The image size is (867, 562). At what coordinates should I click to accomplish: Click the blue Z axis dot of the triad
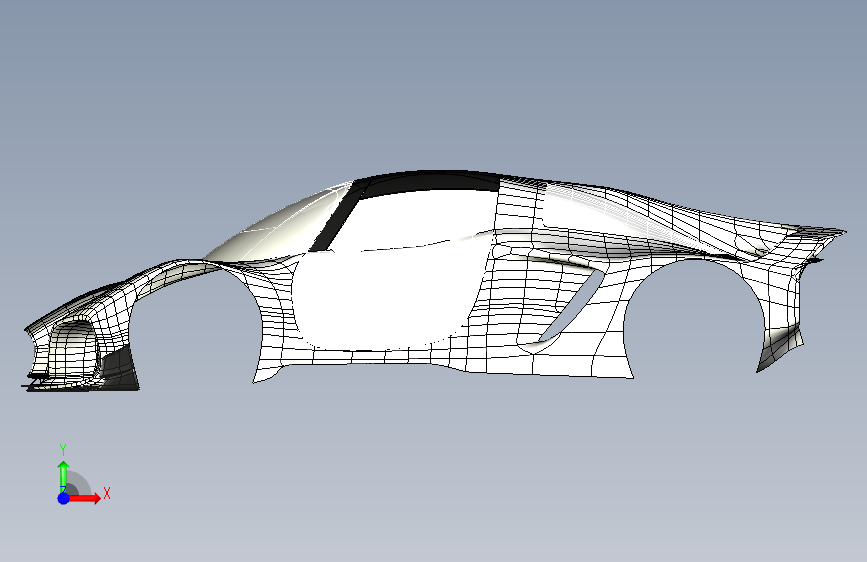pos(63,498)
